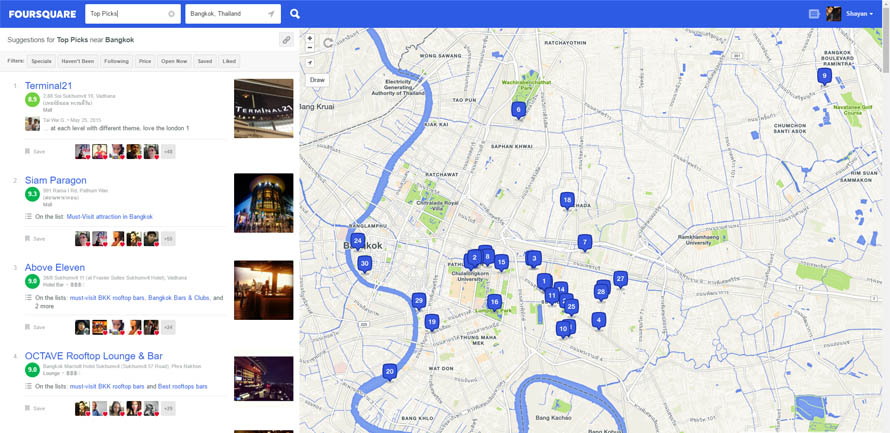Clear the Top Picks search field
This screenshot has width=890, height=433.
(x=171, y=14)
